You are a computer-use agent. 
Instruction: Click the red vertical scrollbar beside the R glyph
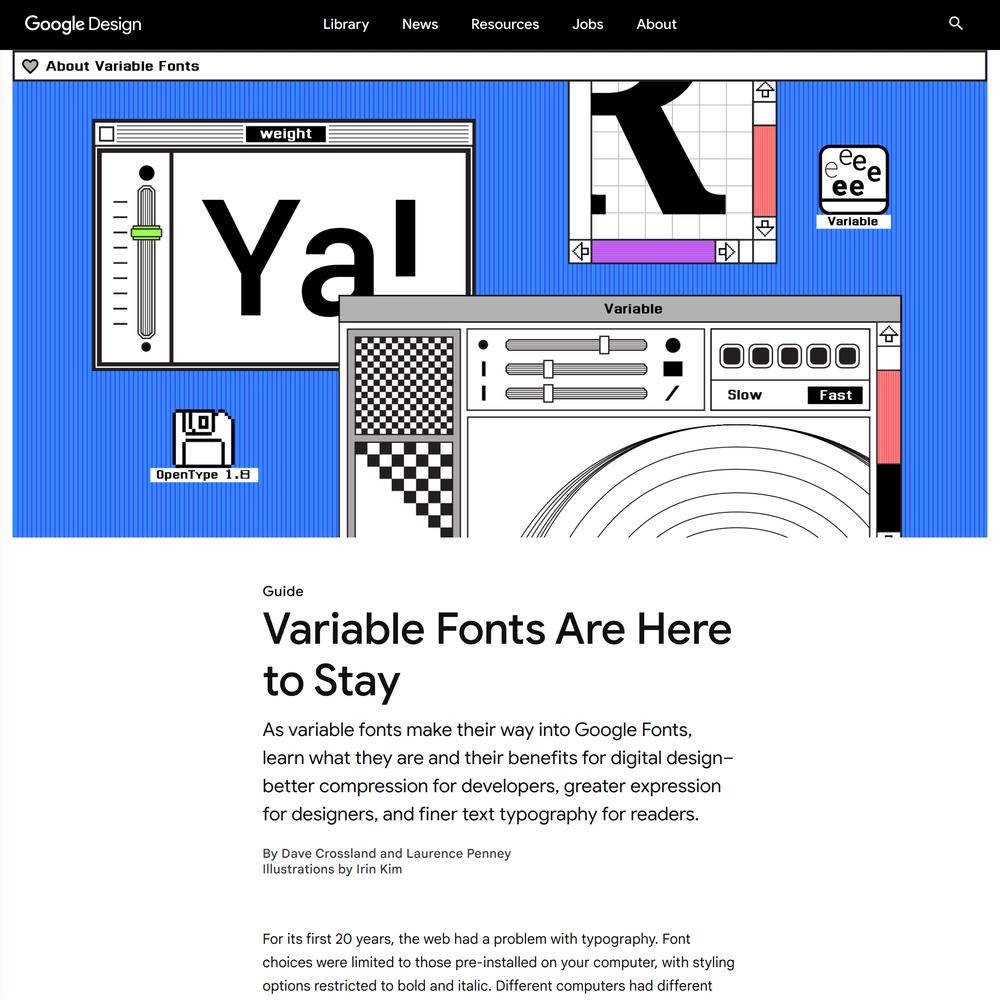tap(765, 171)
